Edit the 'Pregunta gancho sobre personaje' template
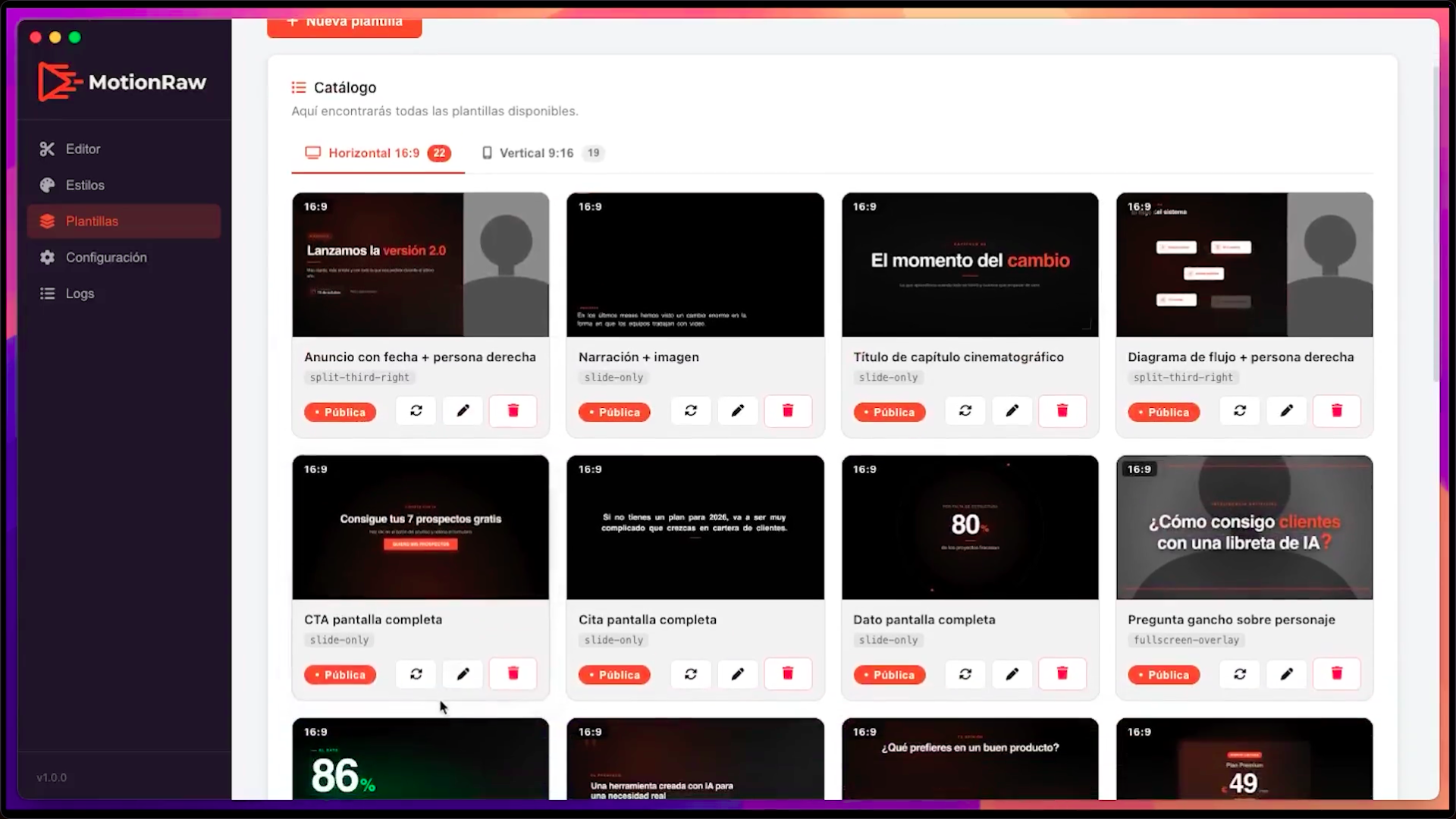 [1287, 673]
